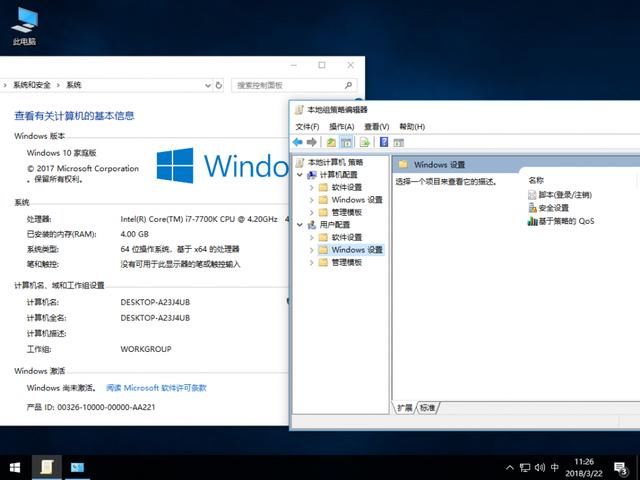640x480 pixels.
Task: Open 阅读 Microsoft 软件许可条款 link
Action: (156, 388)
